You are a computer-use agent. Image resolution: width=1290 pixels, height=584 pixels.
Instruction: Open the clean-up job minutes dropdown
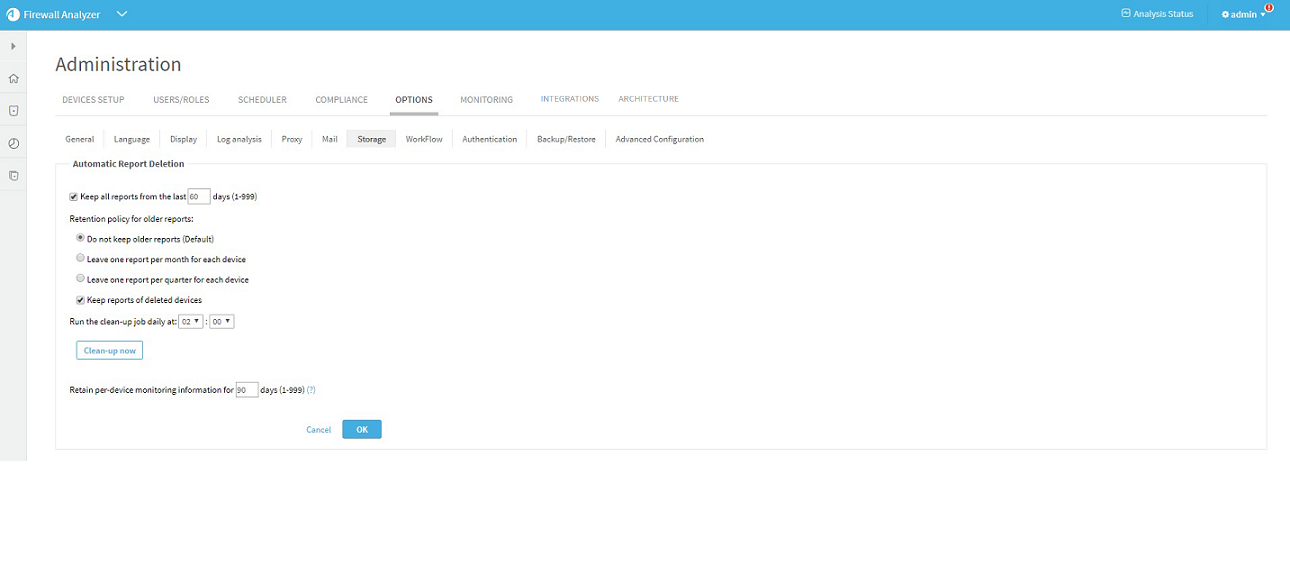tap(222, 321)
